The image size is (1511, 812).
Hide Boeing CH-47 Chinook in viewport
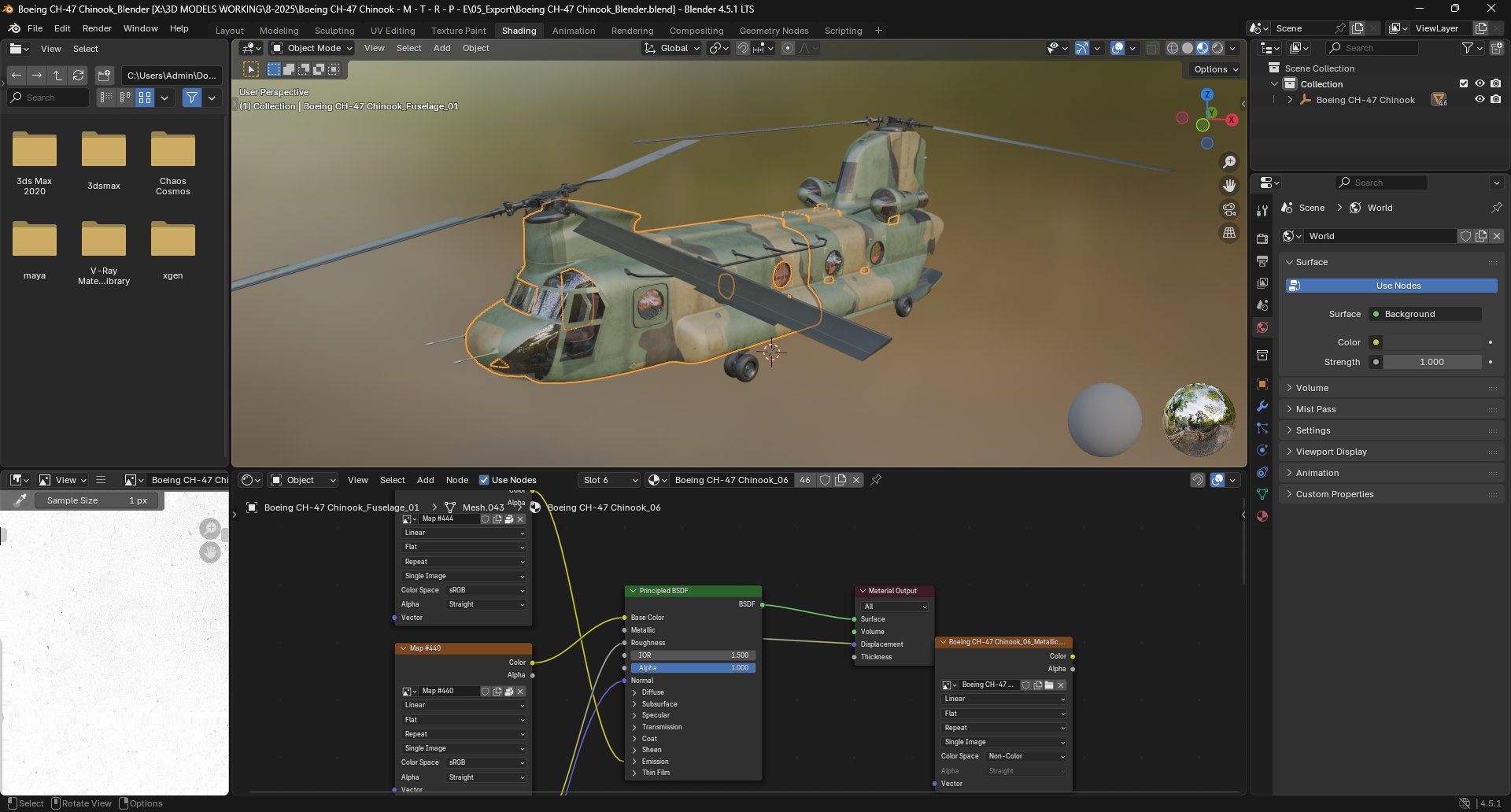tap(1480, 99)
